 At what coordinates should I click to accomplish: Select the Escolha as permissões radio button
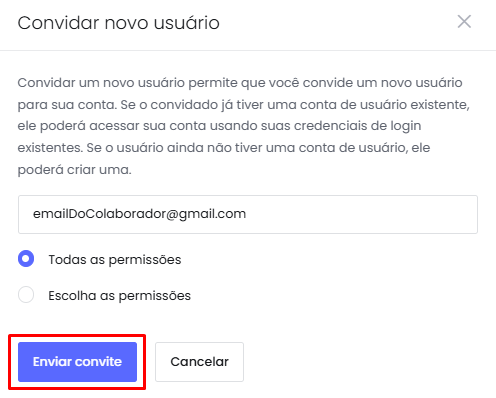point(26,295)
